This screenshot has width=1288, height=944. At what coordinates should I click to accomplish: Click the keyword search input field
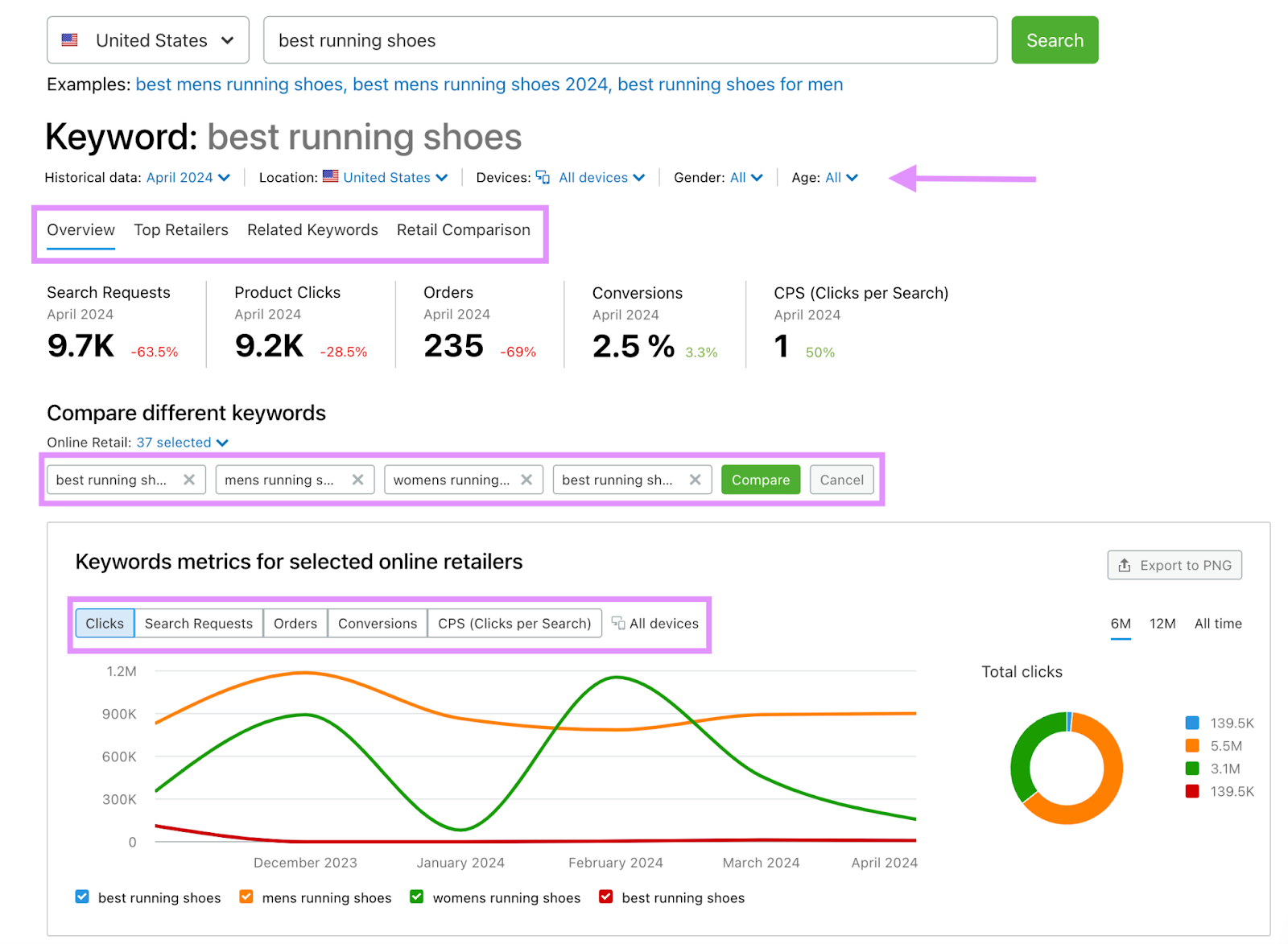tap(630, 40)
